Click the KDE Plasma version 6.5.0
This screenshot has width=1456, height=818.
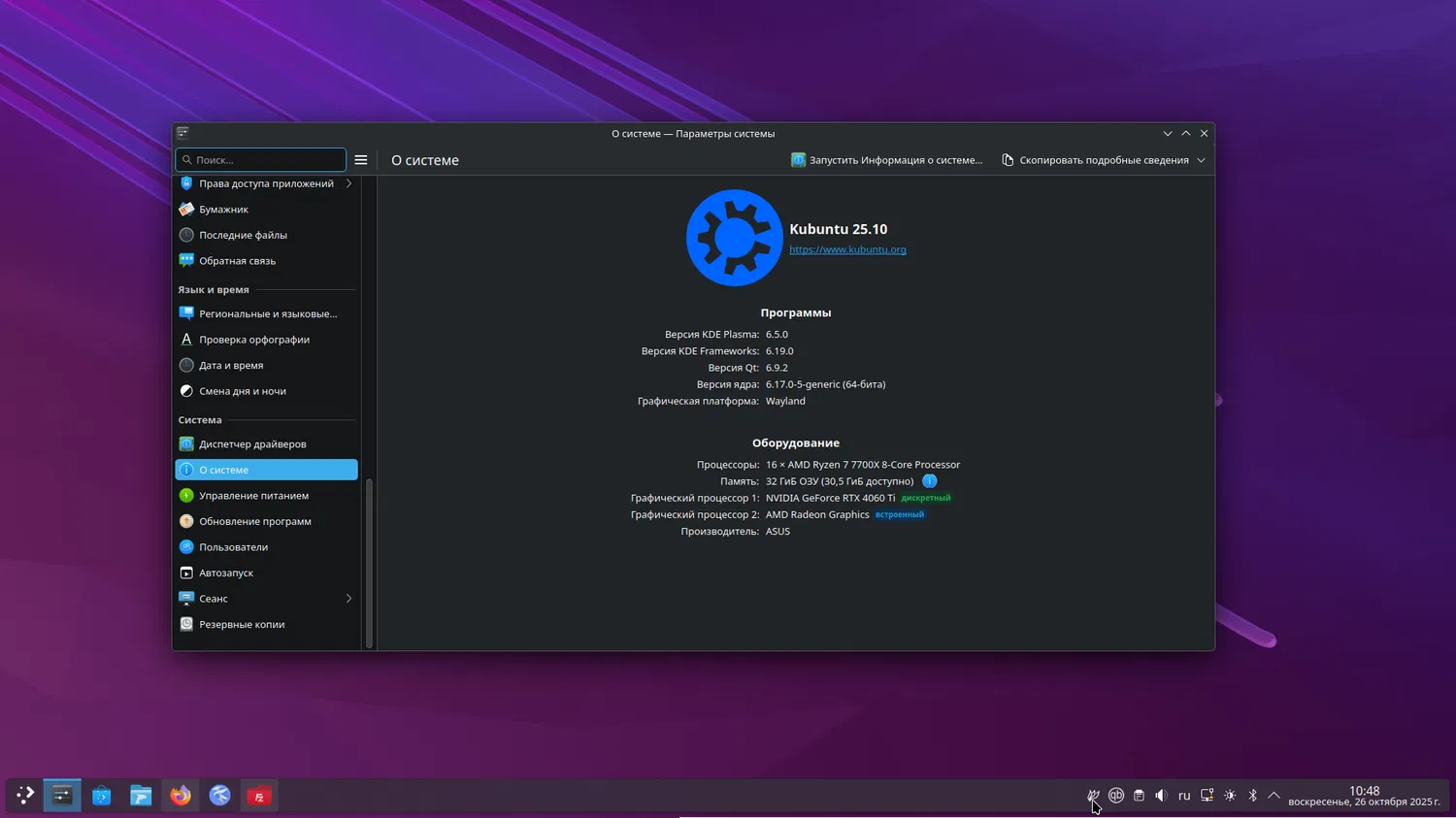click(777, 335)
